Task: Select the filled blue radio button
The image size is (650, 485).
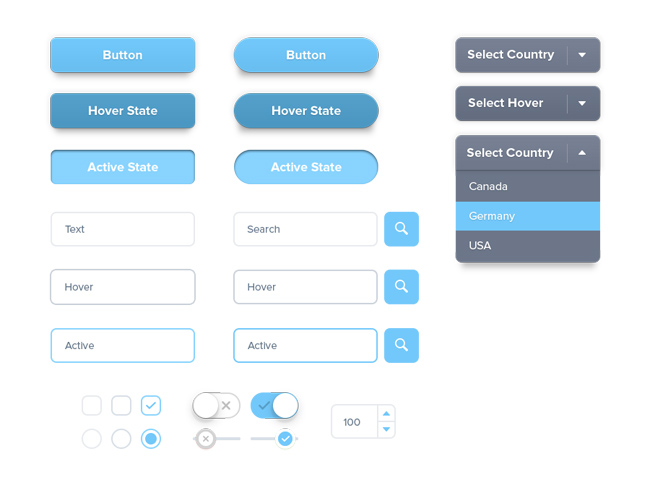Action: pyautogui.click(x=151, y=439)
